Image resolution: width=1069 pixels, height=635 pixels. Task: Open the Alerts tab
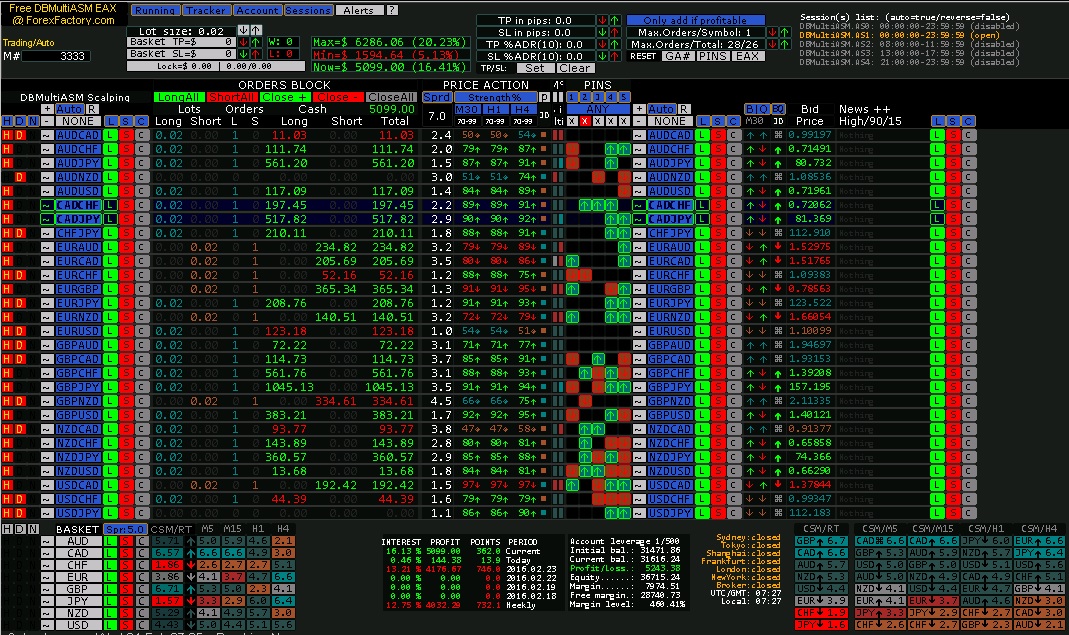click(359, 10)
